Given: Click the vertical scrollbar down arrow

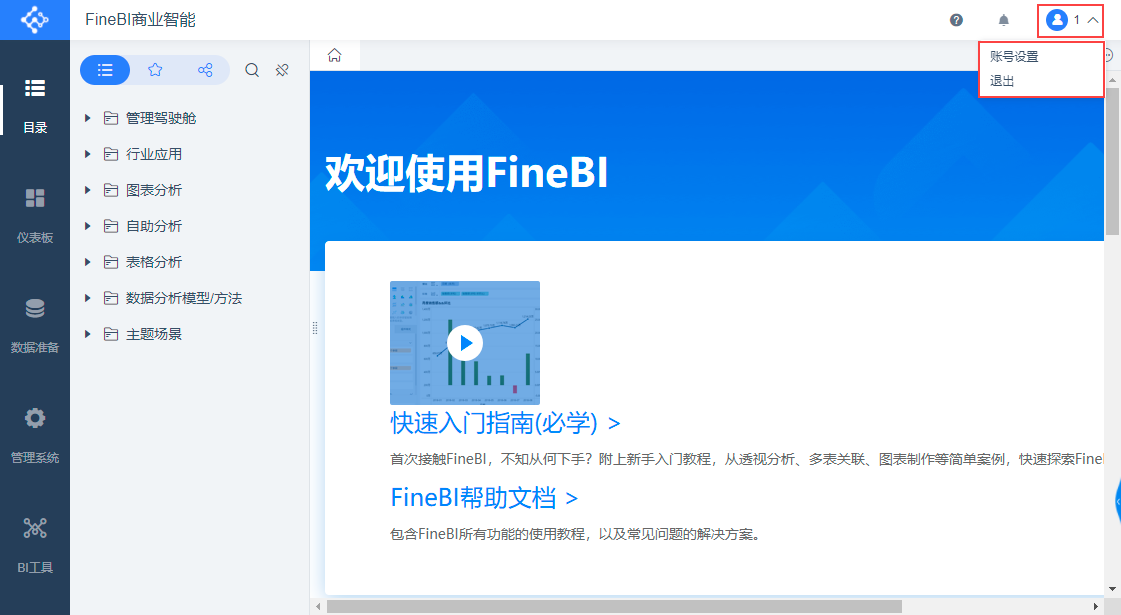Looking at the screenshot, I should point(1112,589).
